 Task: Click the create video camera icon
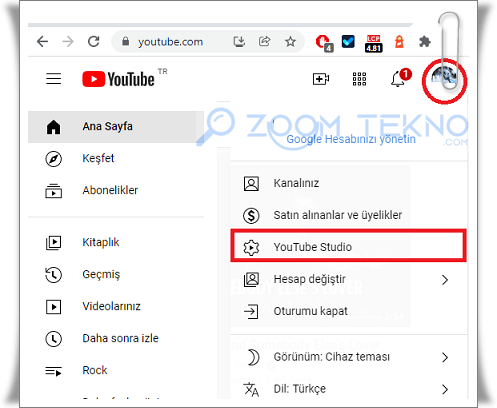click(321, 79)
